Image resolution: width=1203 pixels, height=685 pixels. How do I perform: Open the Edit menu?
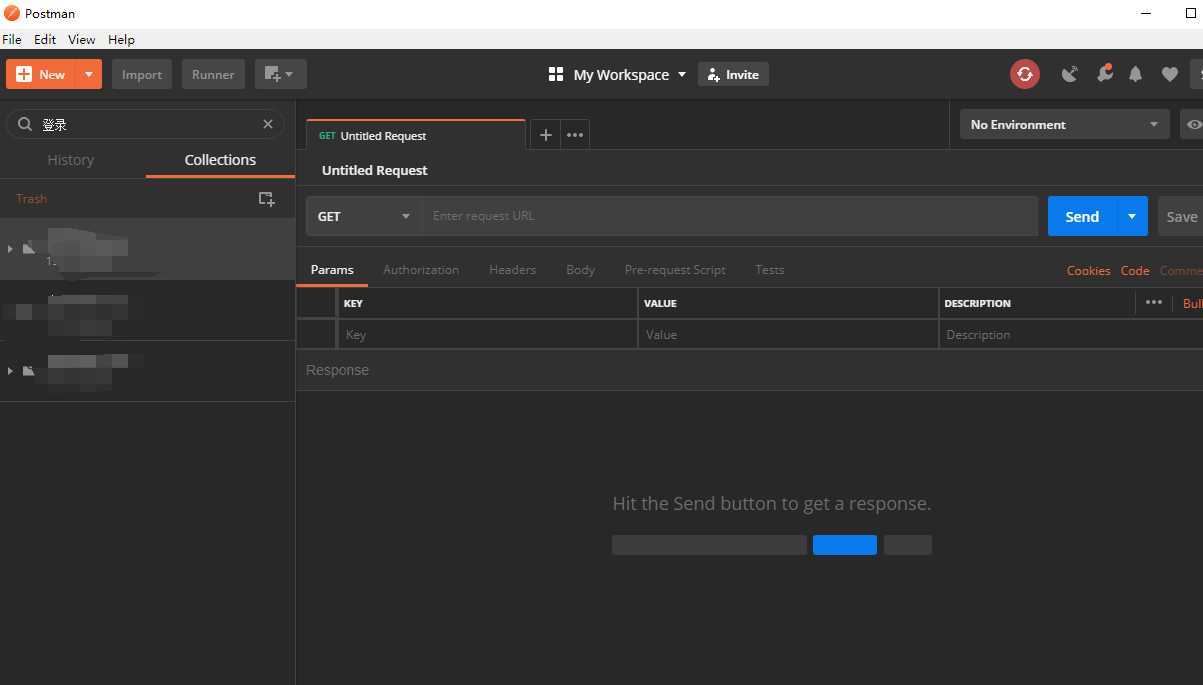click(45, 39)
